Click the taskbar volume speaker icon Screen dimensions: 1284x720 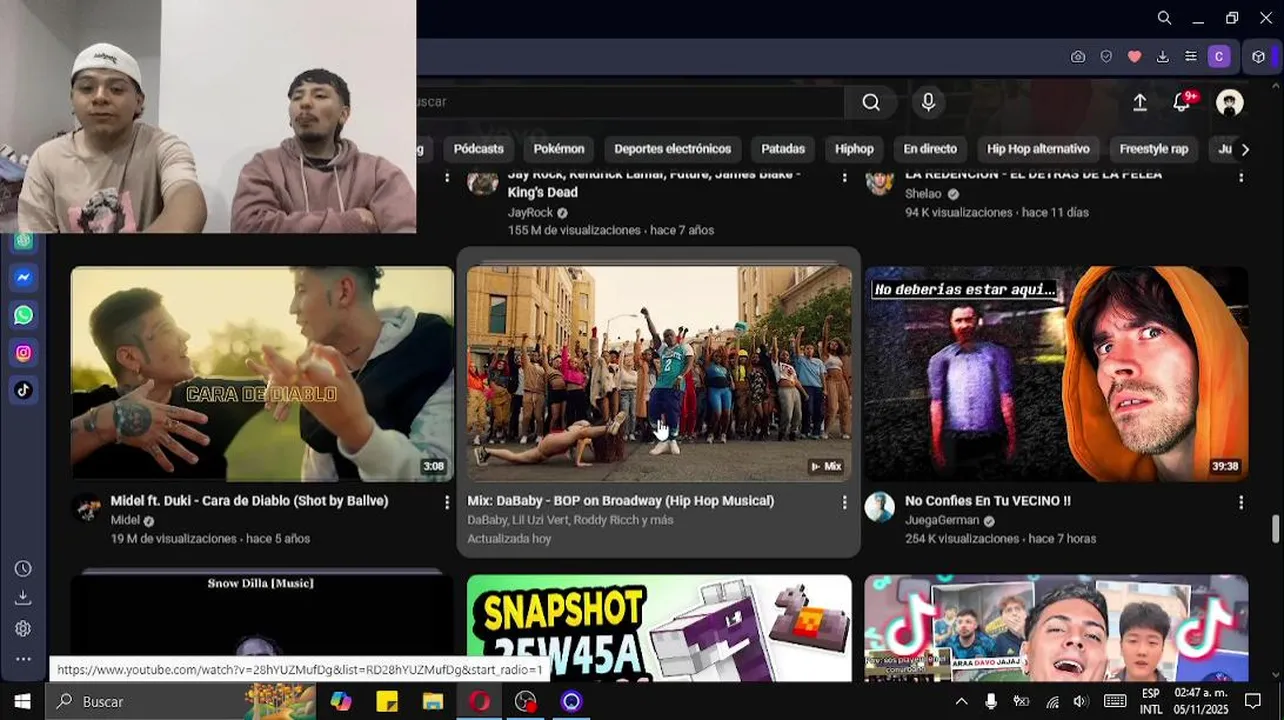click(x=1081, y=701)
